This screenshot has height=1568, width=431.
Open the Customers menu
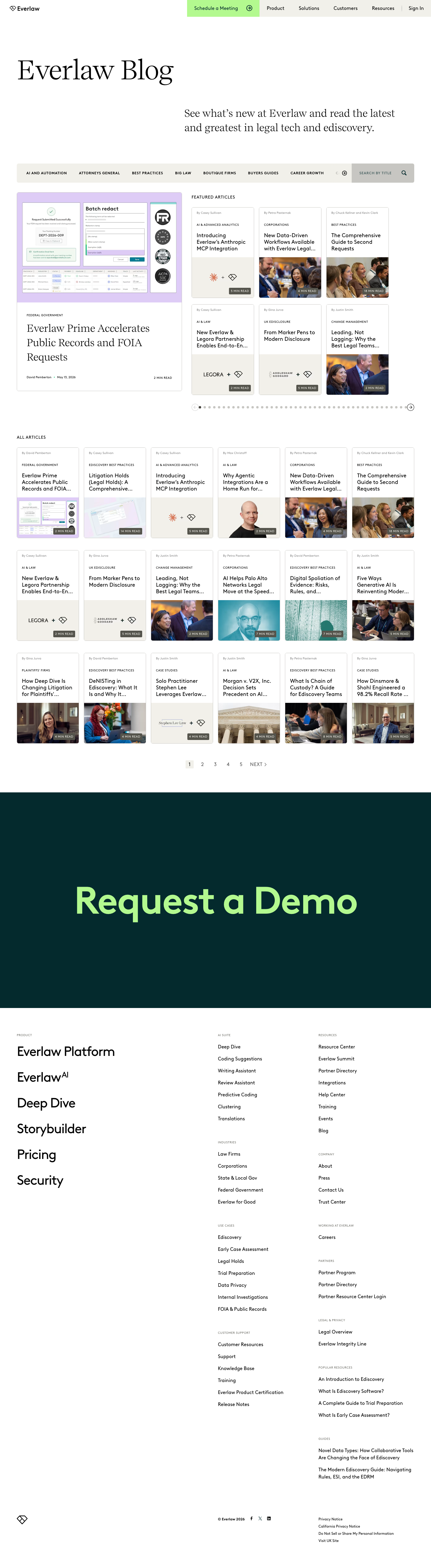click(x=345, y=8)
